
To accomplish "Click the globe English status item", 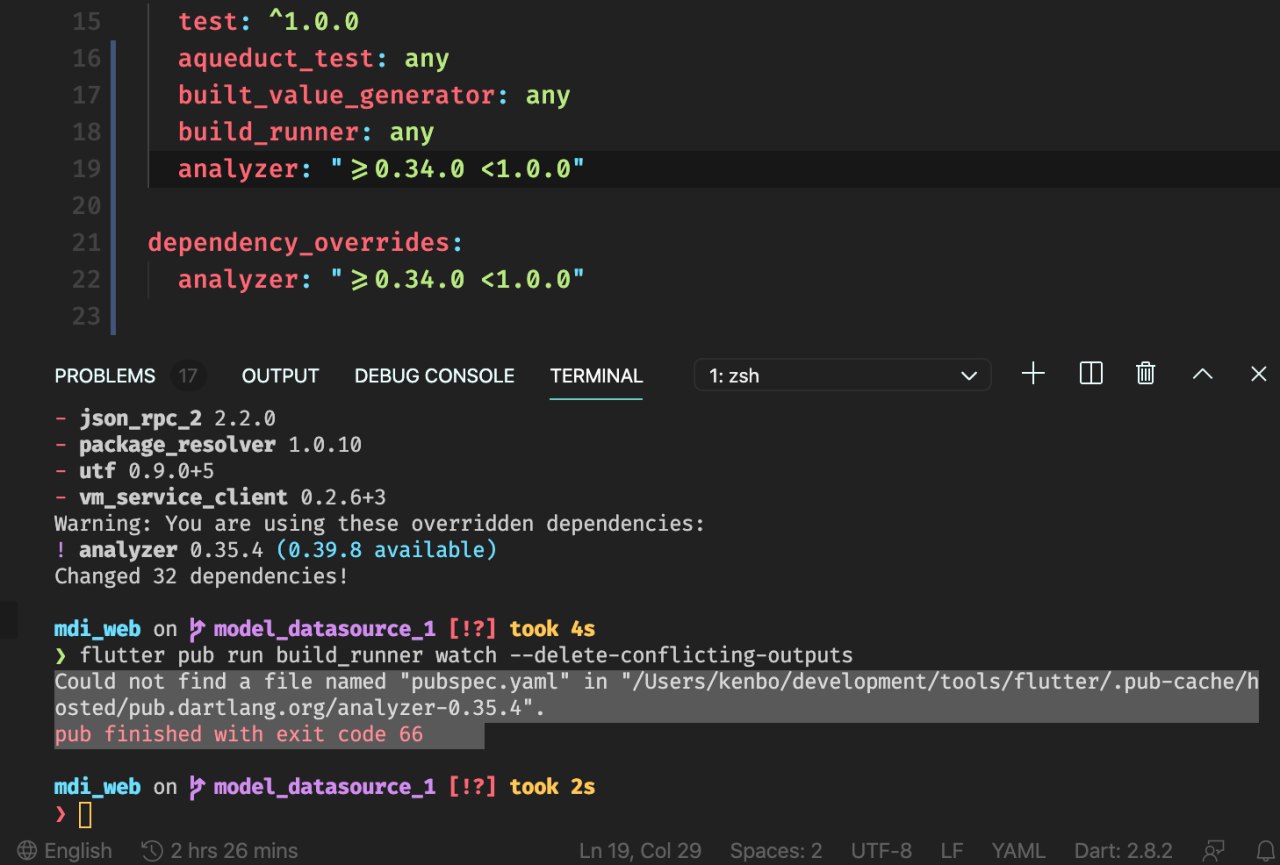I will click(x=65, y=851).
